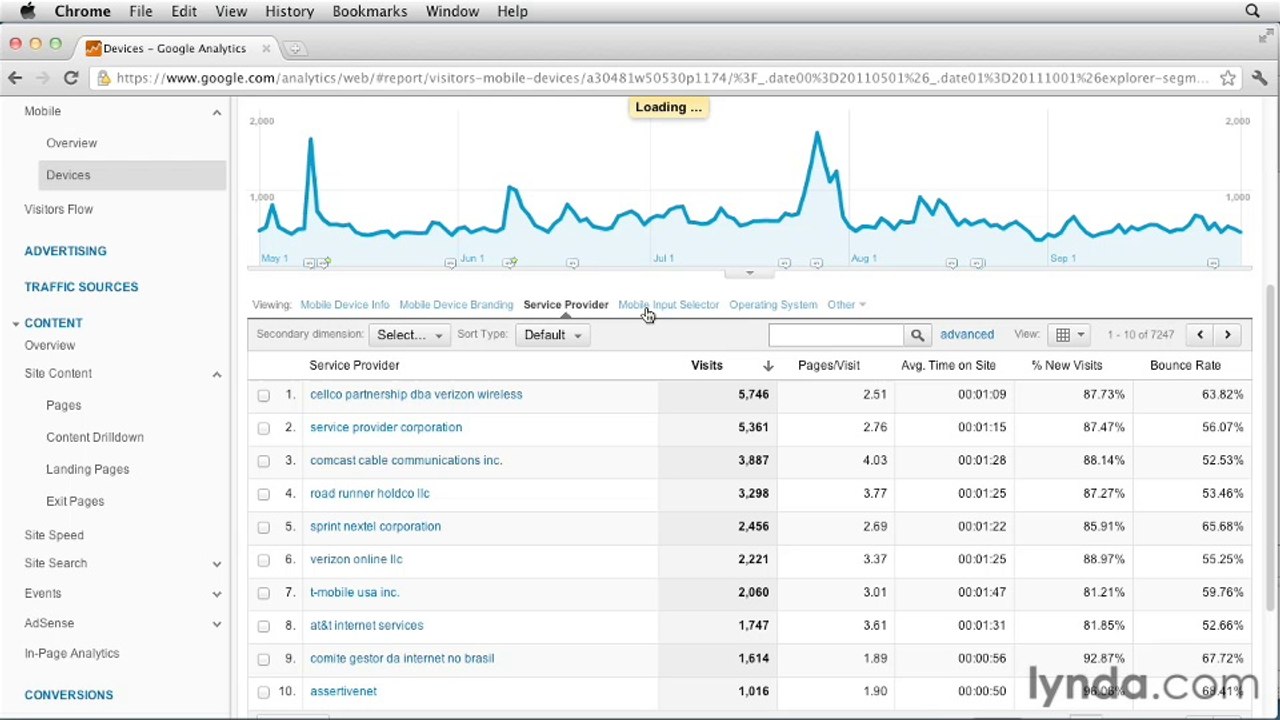Check the t-mobile usa inc. checkbox

[x=264, y=593]
